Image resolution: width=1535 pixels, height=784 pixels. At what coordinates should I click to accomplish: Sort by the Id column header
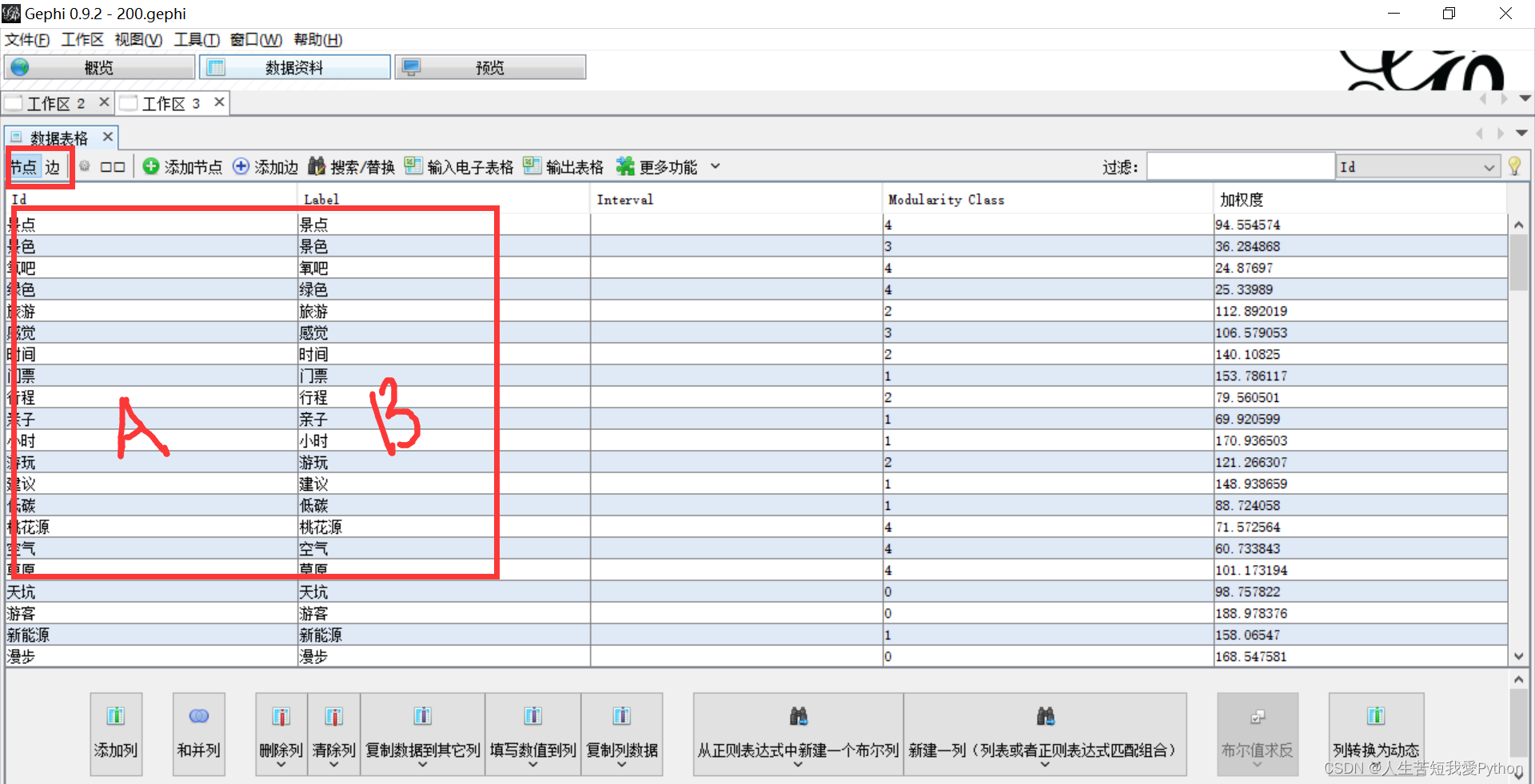point(152,200)
